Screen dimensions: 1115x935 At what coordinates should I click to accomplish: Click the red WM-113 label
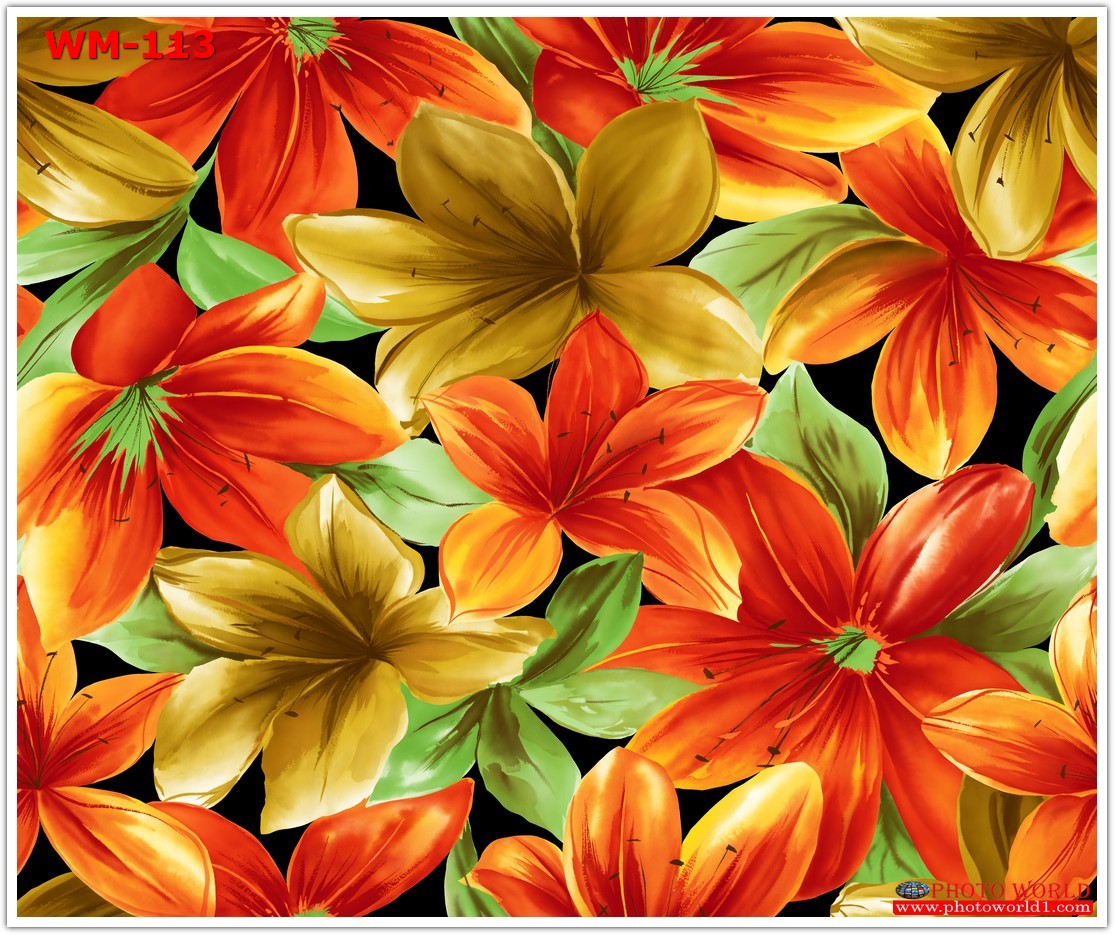129,45
